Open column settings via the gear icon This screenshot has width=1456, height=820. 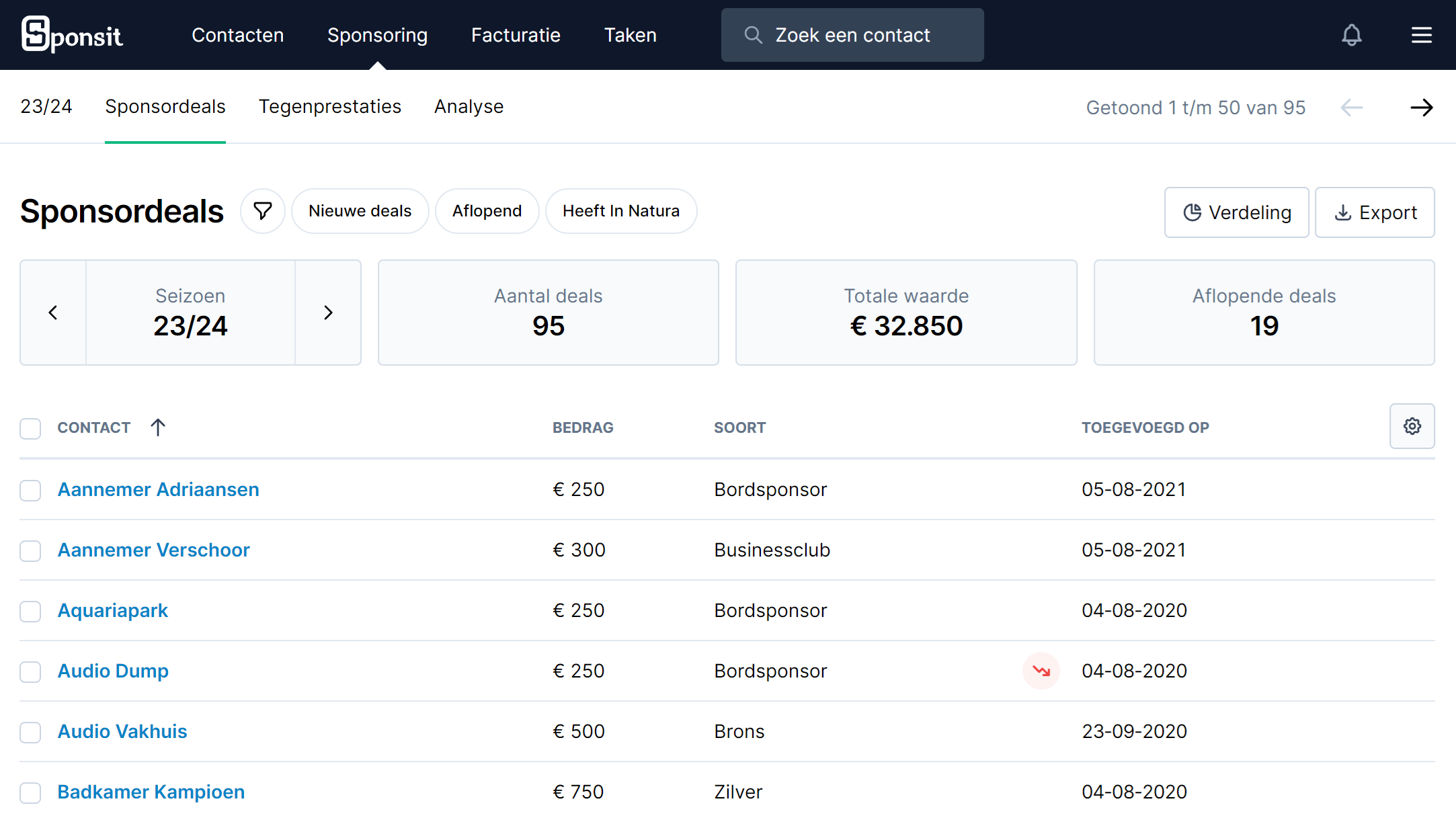(x=1412, y=426)
